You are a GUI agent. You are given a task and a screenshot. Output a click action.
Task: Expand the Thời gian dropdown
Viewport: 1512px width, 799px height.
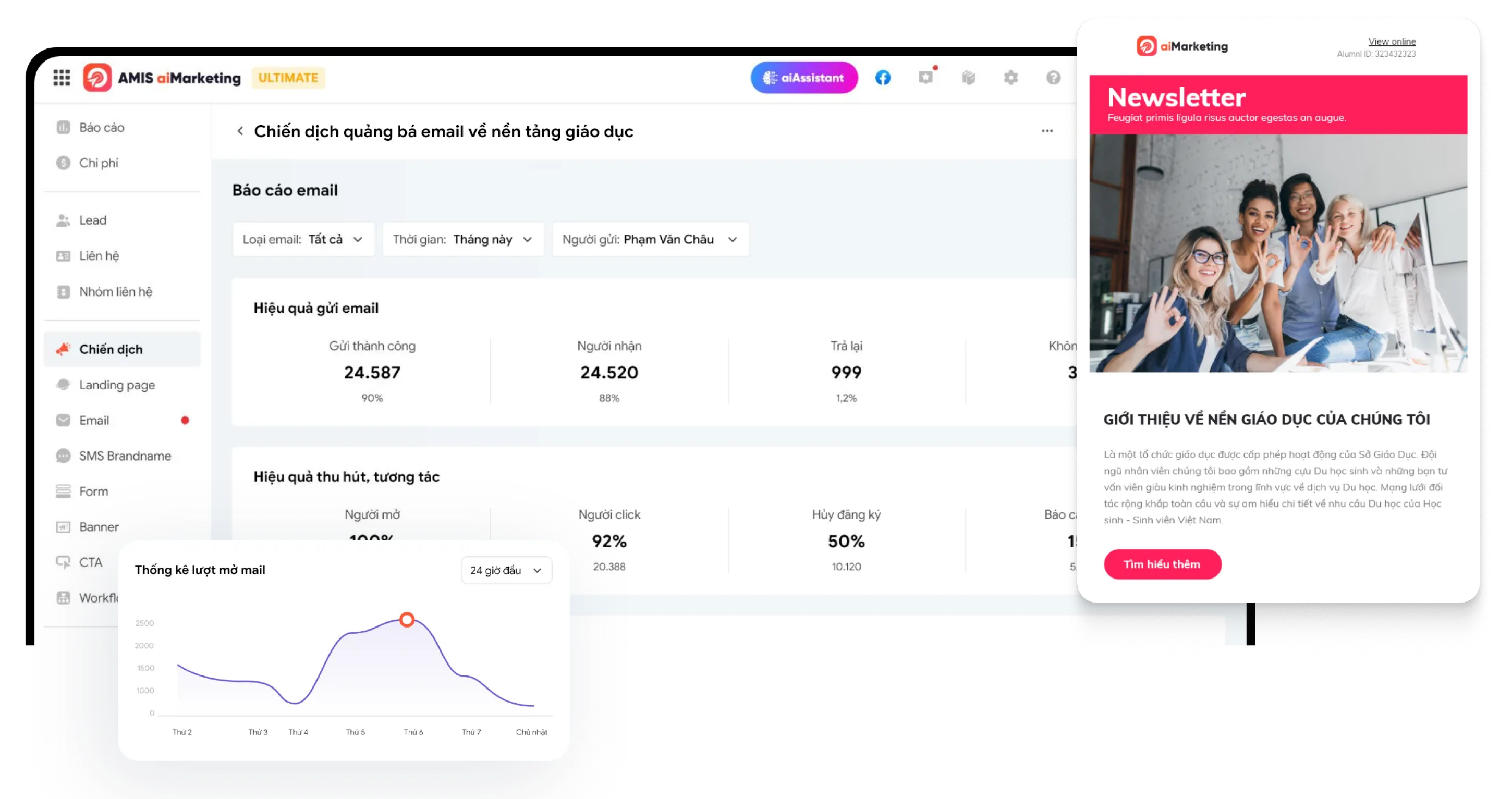point(463,239)
